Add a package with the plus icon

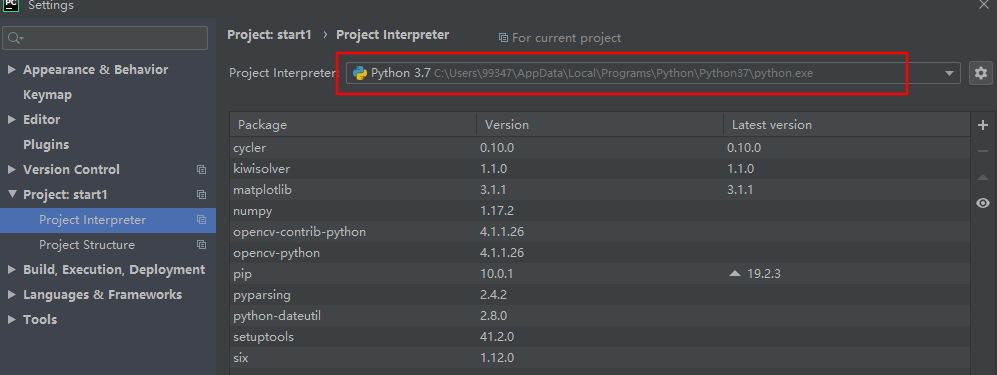pos(982,125)
